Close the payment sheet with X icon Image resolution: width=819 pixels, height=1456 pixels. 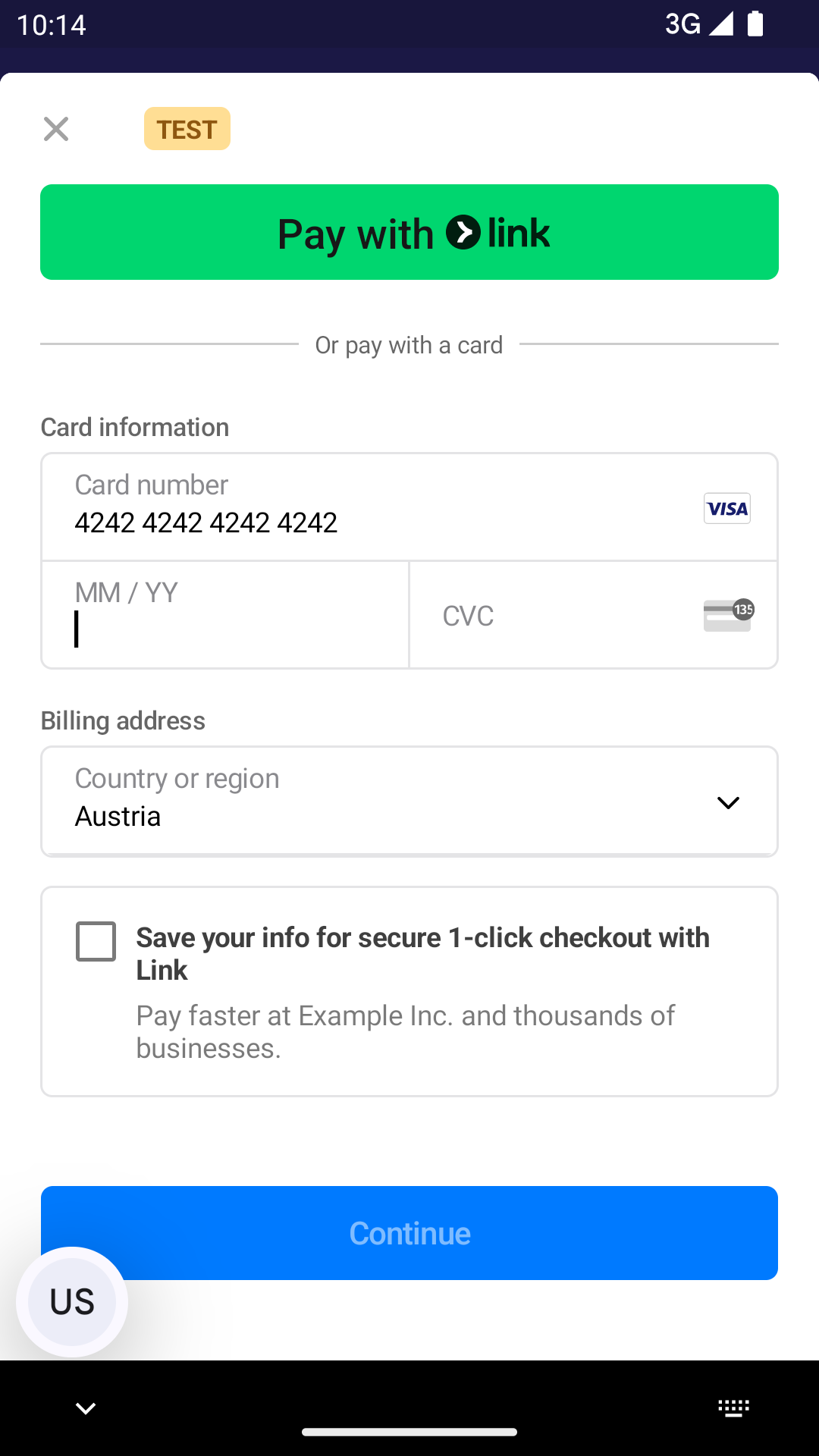[x=56, y=129]
